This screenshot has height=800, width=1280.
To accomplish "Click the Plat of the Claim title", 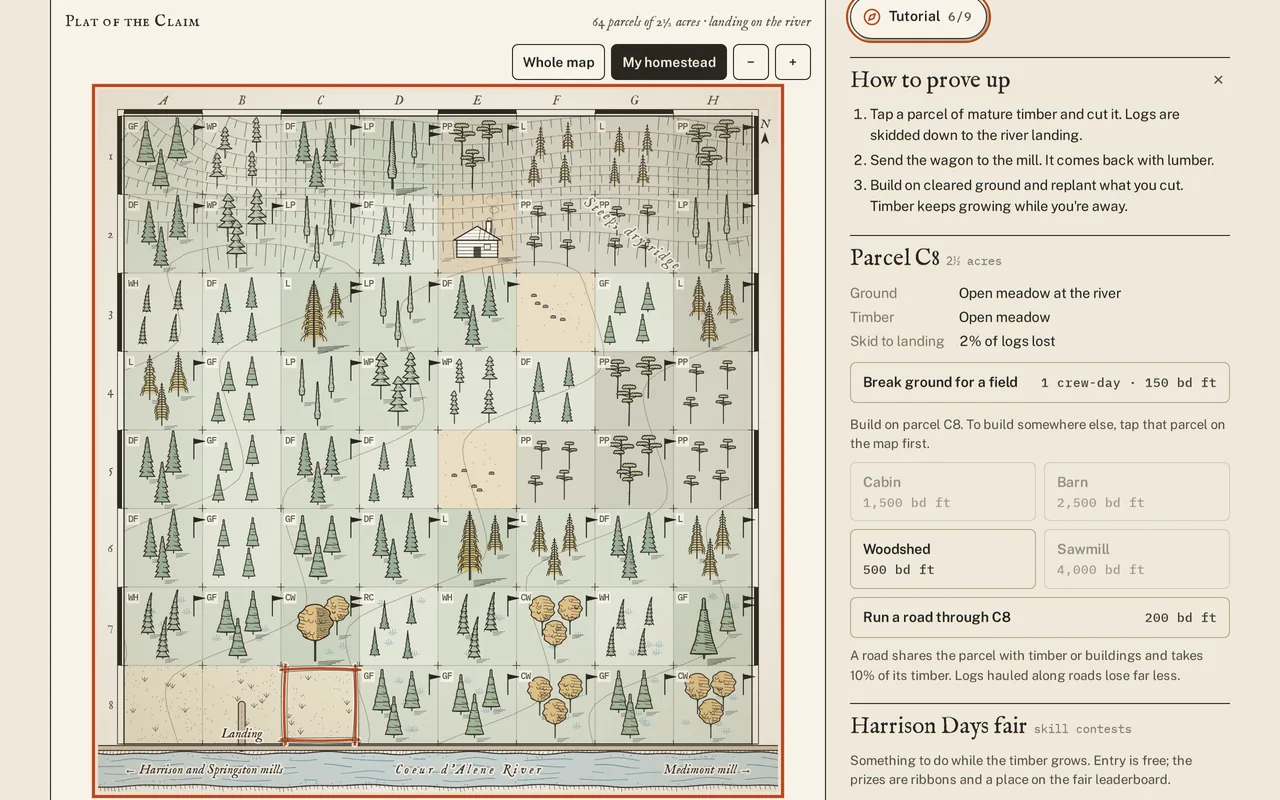I will point(132,21).
